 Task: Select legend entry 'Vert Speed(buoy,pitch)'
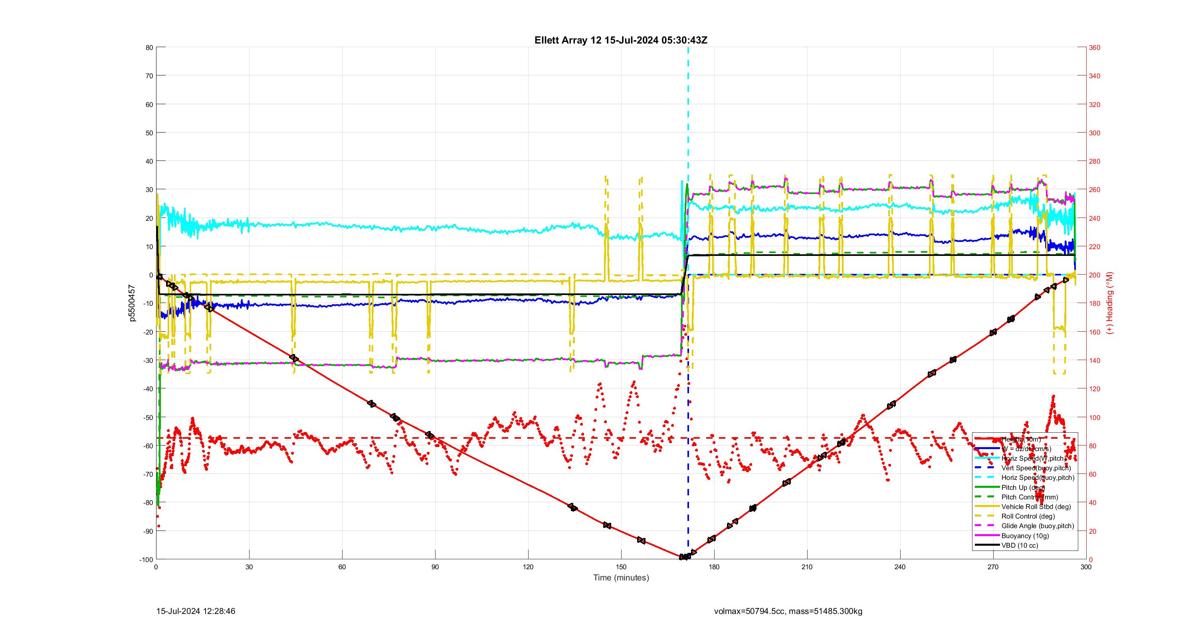pyautogui.click(x=1036, y=467)
